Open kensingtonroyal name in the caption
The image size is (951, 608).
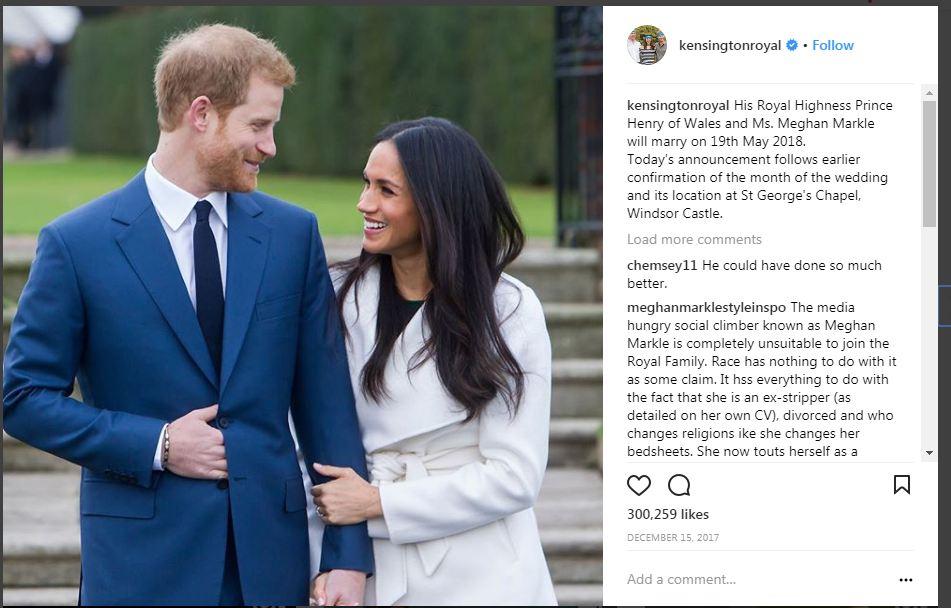tap(677, 106)
